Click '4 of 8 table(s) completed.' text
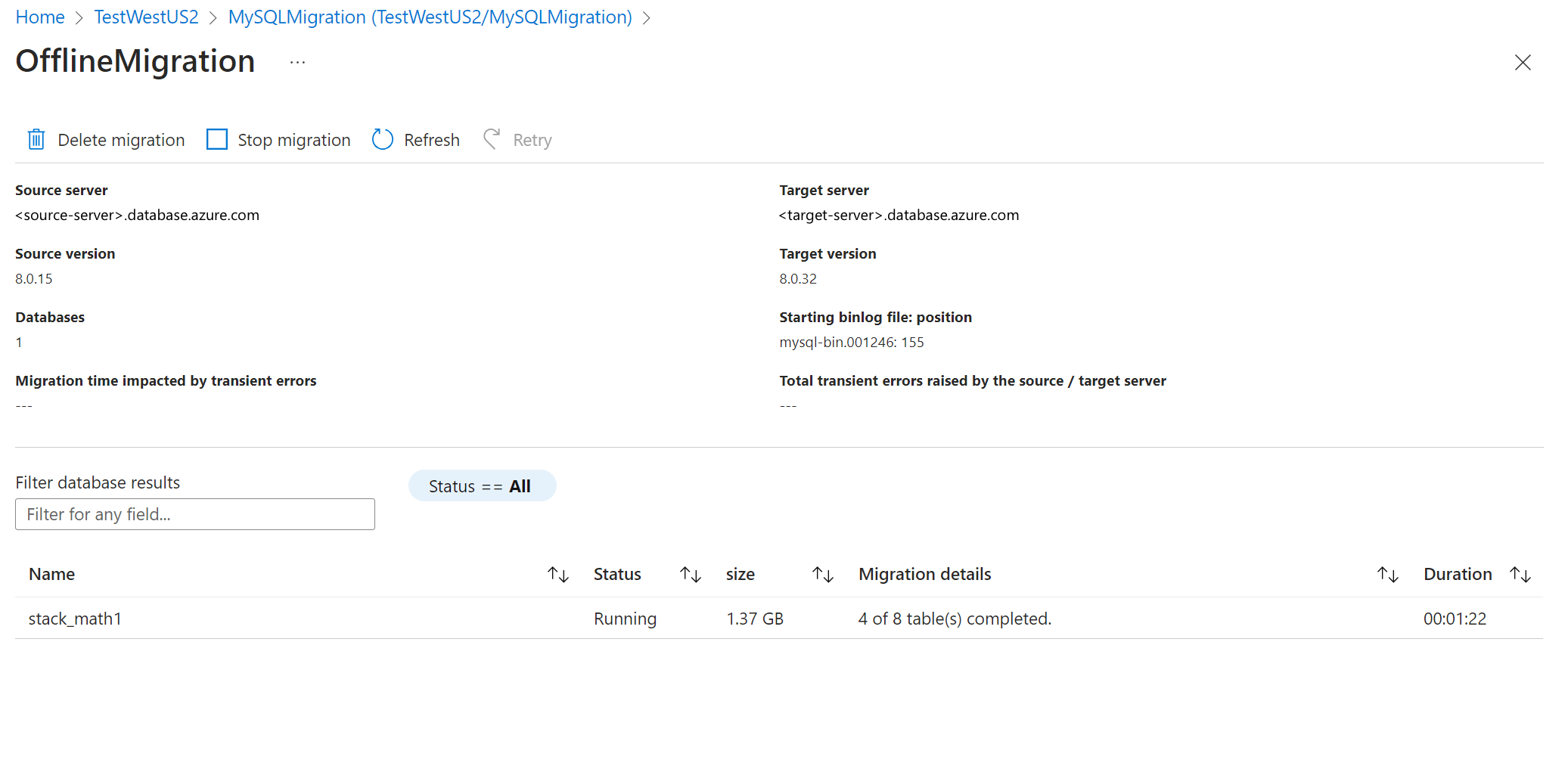 955,619
